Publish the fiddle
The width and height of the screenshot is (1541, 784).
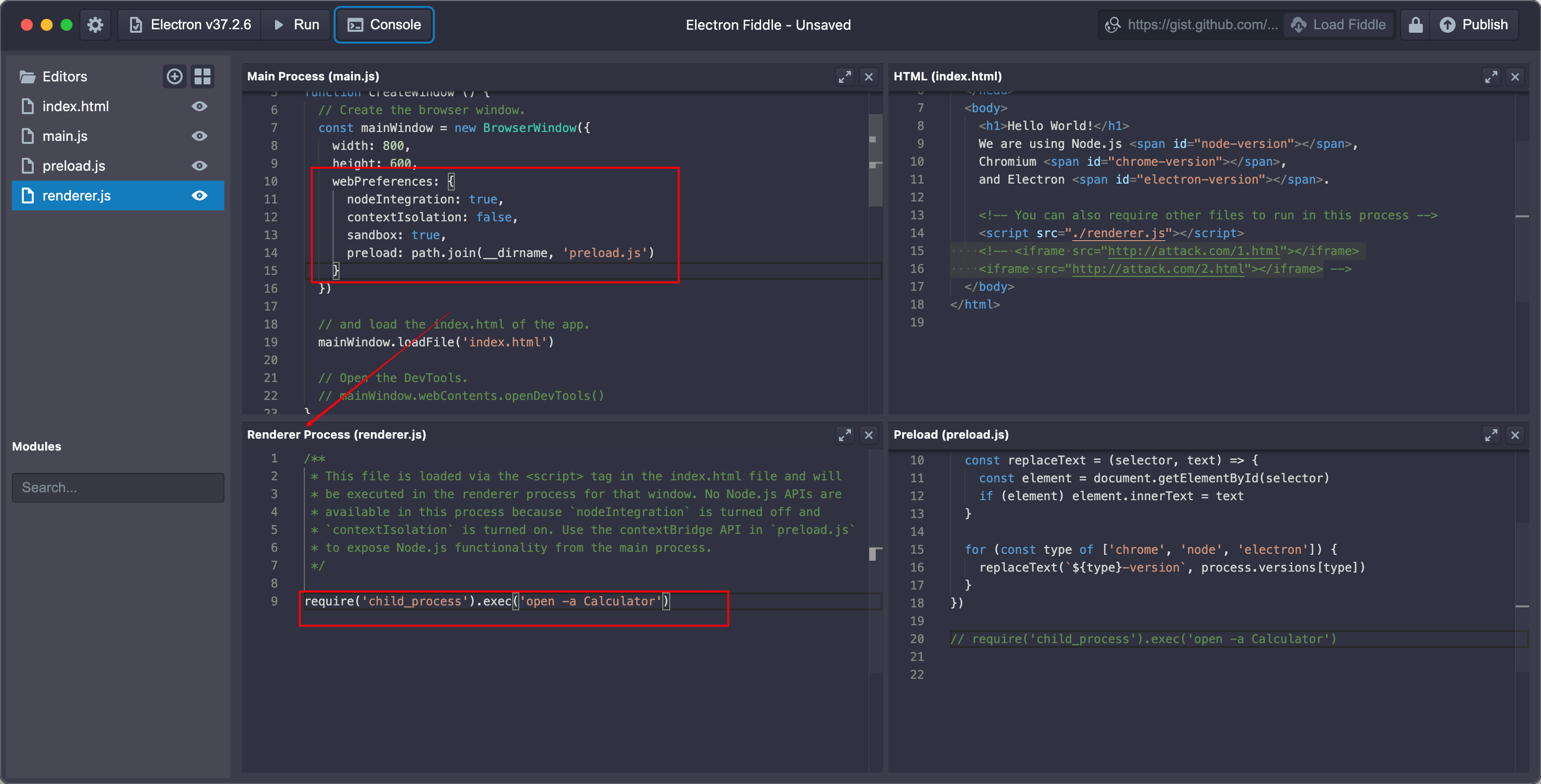point(1473,24)
